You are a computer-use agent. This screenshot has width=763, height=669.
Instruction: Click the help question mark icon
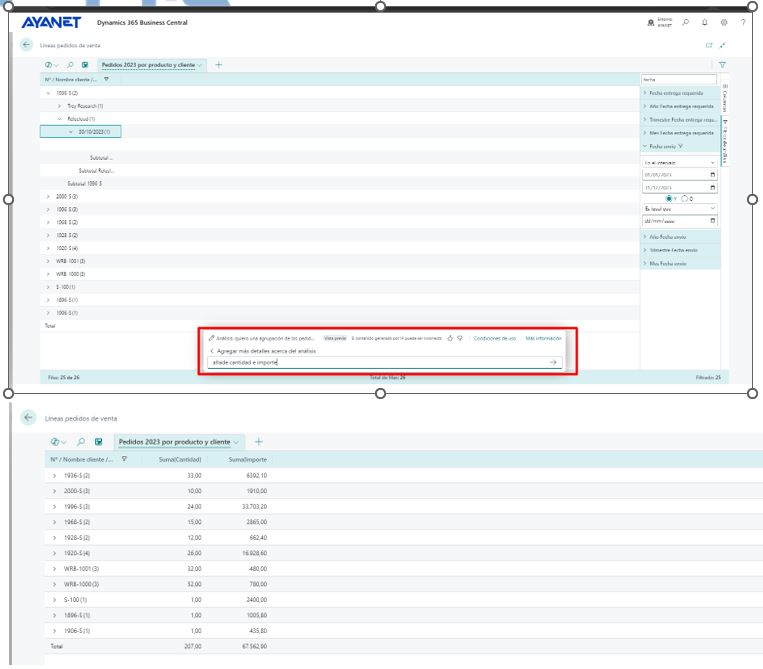(x=743, y=22)
